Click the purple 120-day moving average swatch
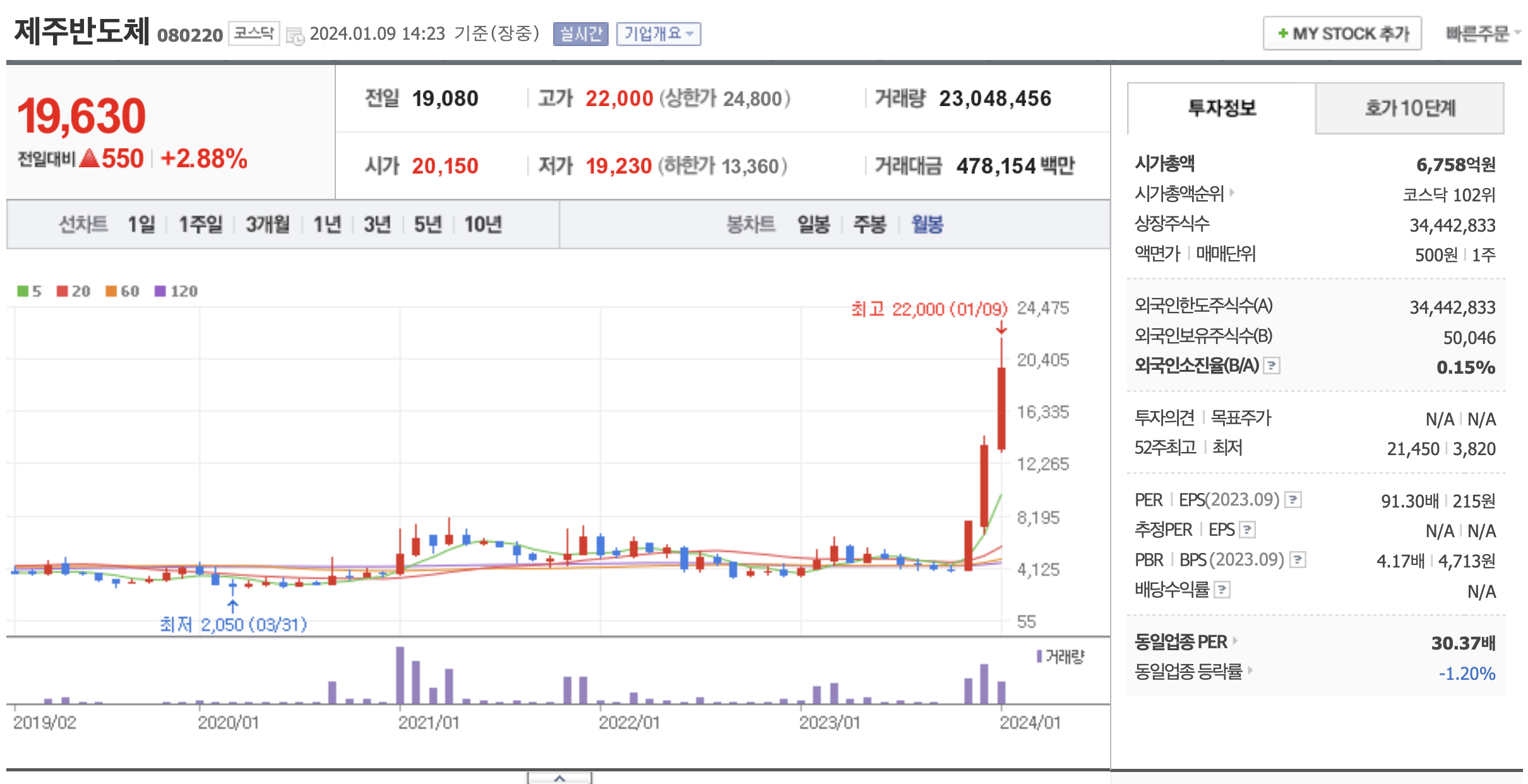The image size is (1528, 784). [x=160, y=291]
